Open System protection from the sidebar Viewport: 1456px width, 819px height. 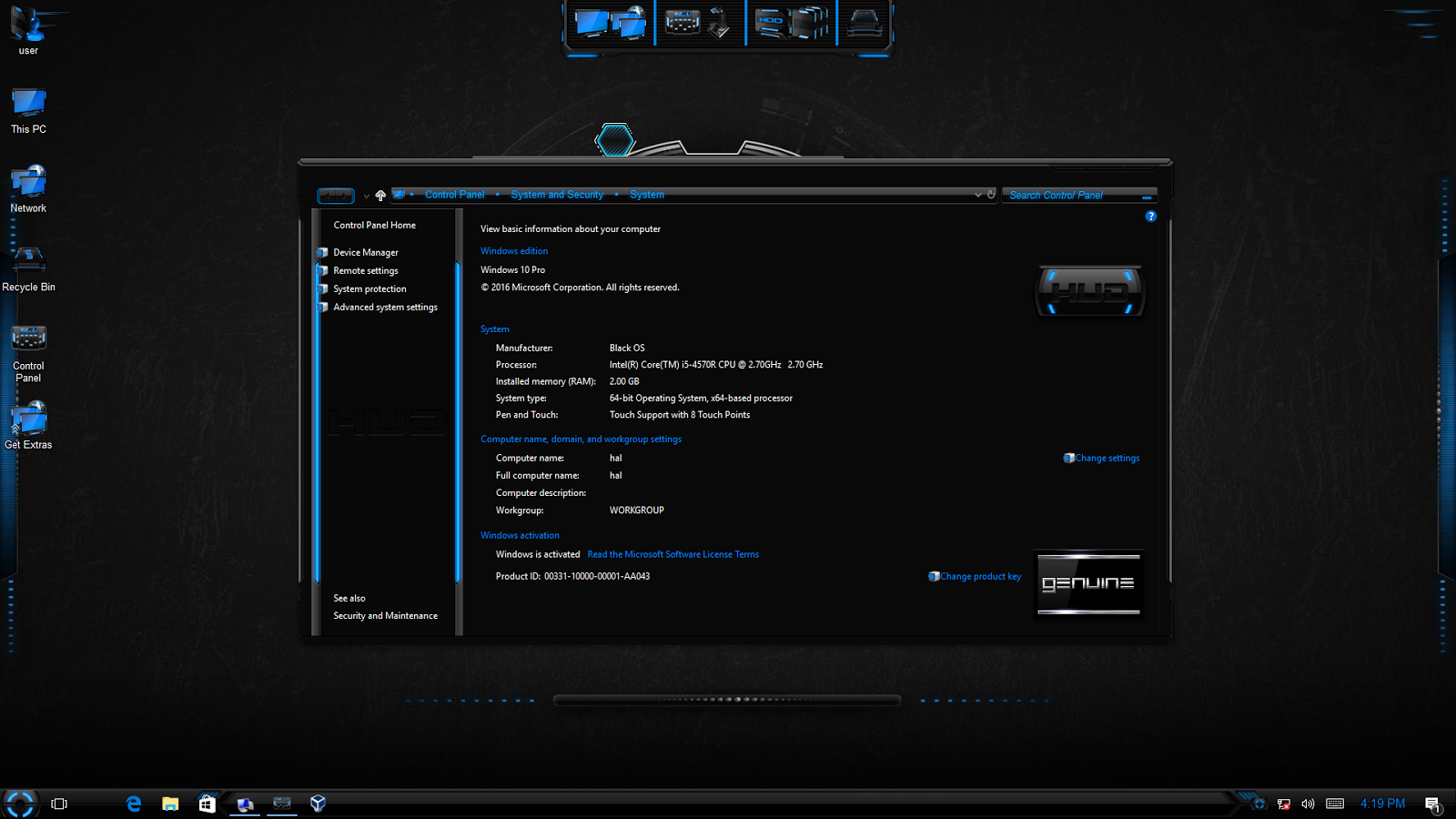click(x=369, y=288)
